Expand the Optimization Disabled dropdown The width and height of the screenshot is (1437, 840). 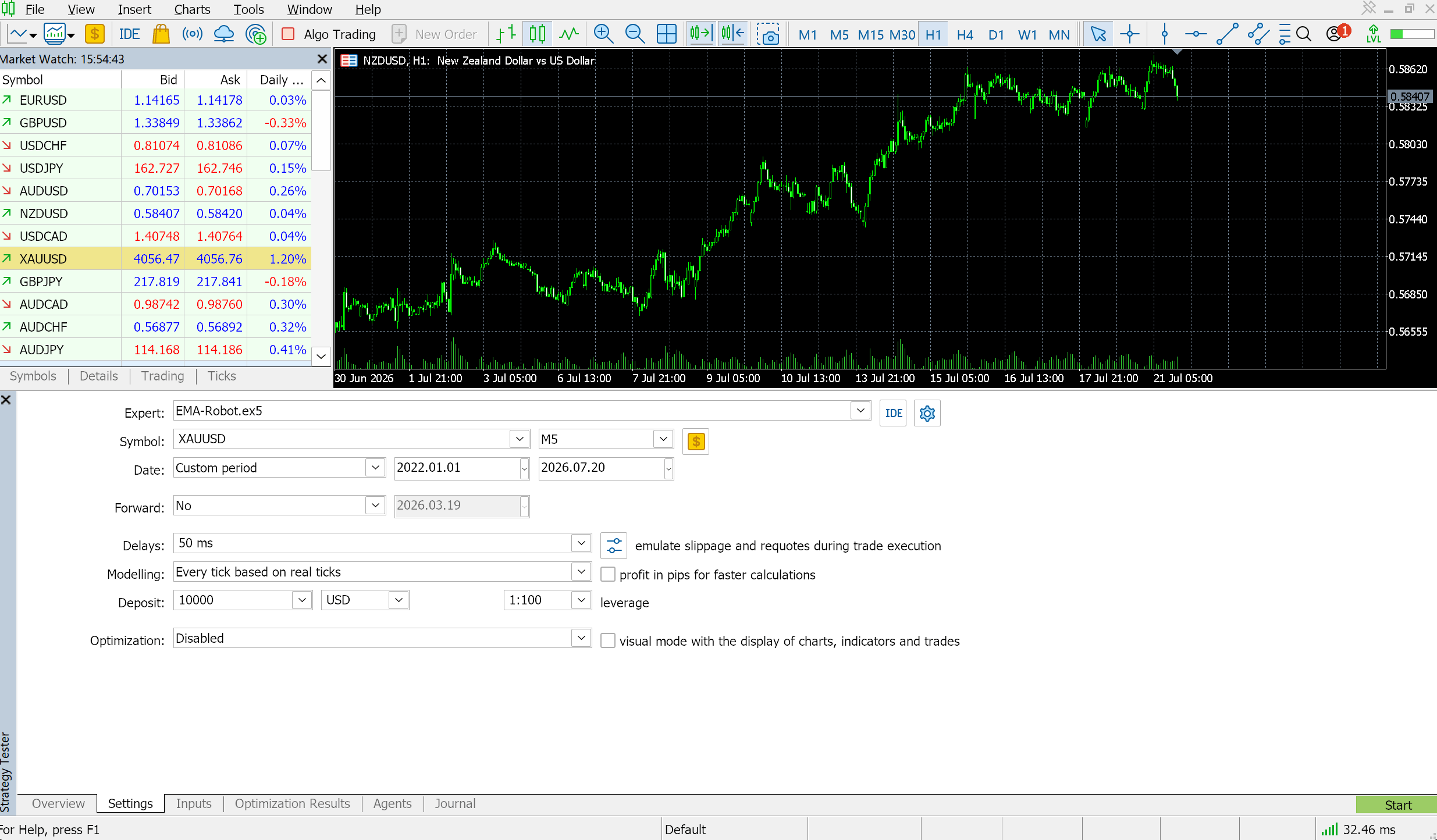pyautogui.click(x=581, y=638)
